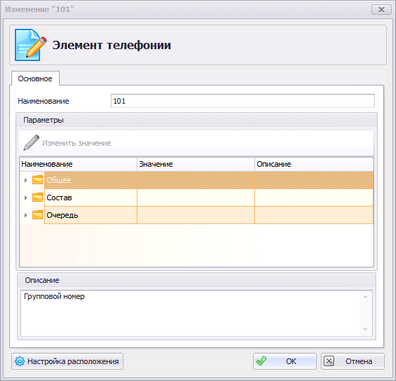Screen dimensions: 396x381
Task: Click the Групповой номер description text
Action: 54,296
